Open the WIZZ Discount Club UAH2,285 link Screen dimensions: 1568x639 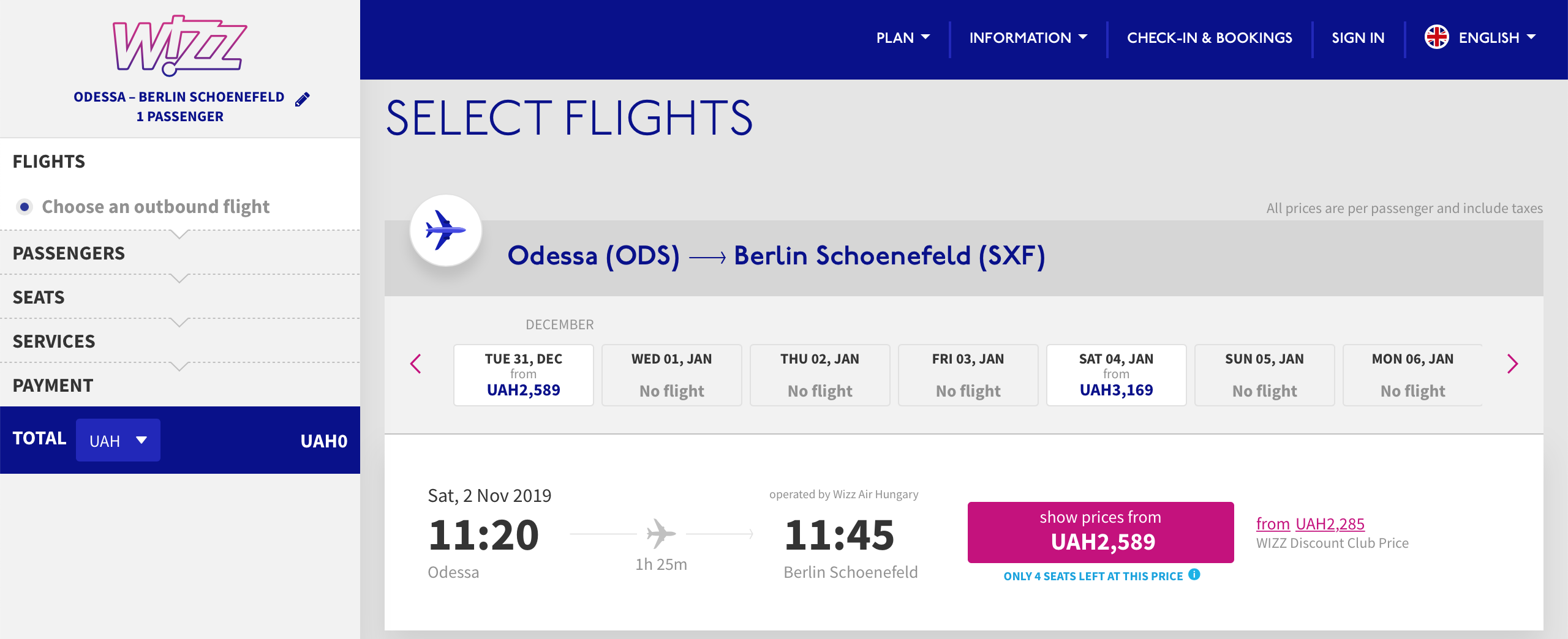tap(1310, 524)
